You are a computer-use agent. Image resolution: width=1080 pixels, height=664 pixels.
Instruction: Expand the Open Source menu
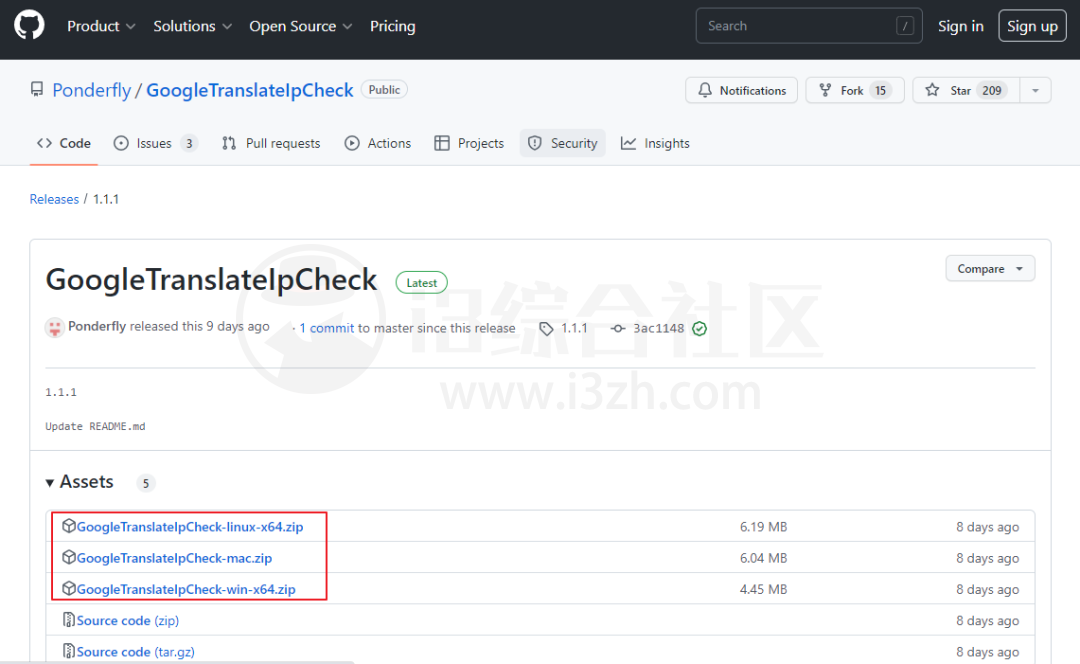tap(300, 26)
